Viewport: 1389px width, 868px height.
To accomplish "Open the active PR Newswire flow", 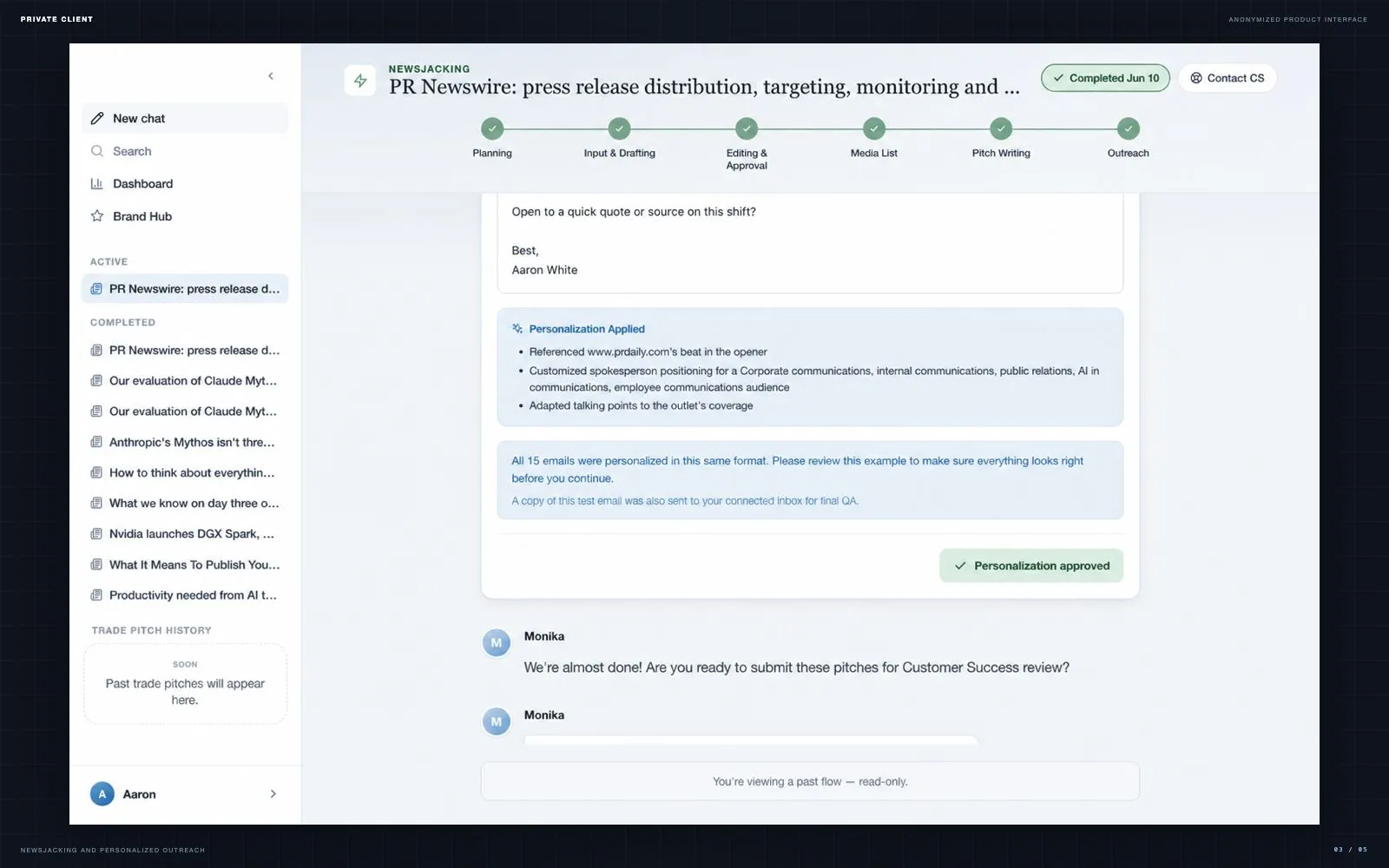I will 185,289.
